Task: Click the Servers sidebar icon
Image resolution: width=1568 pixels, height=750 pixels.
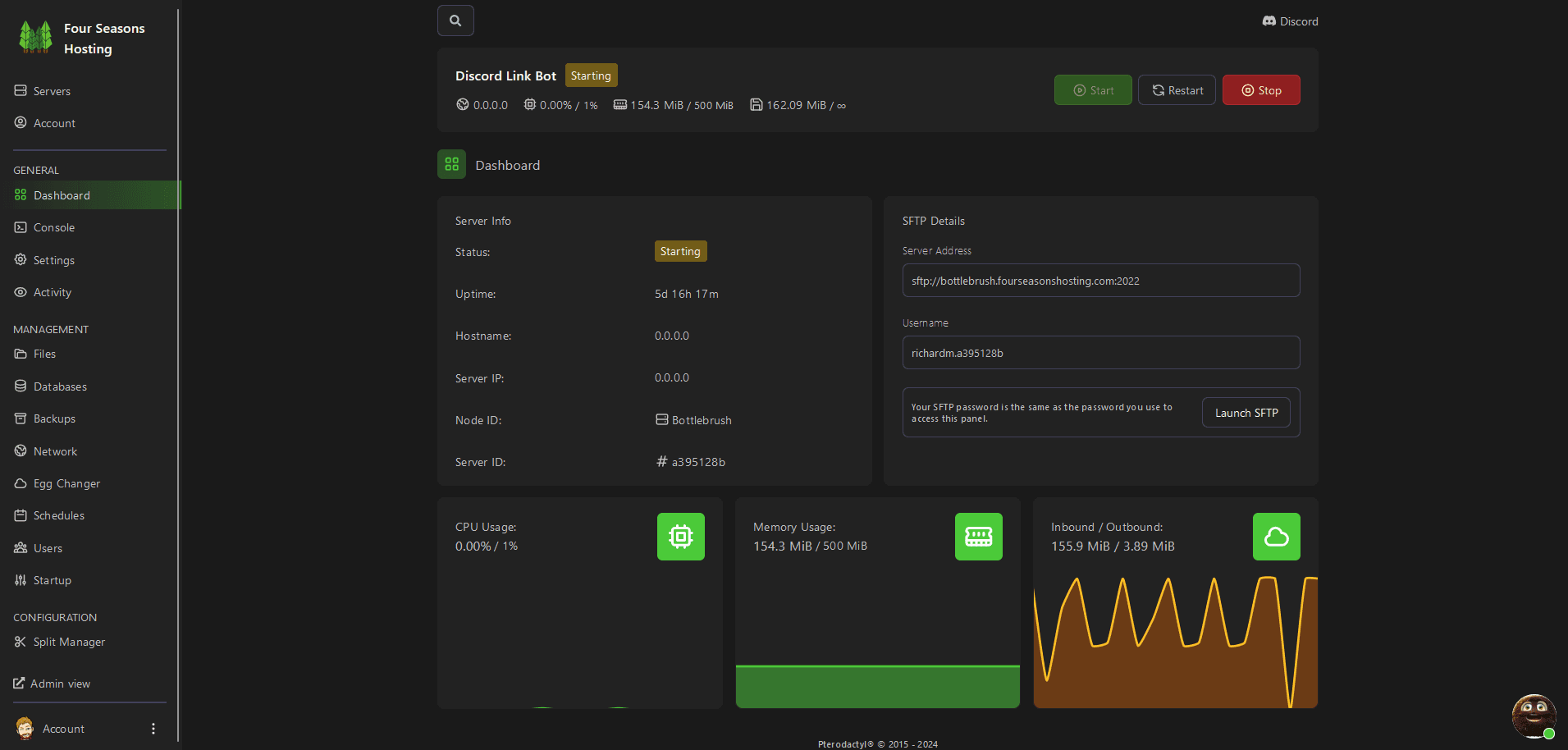Action: tap(21, 90)
